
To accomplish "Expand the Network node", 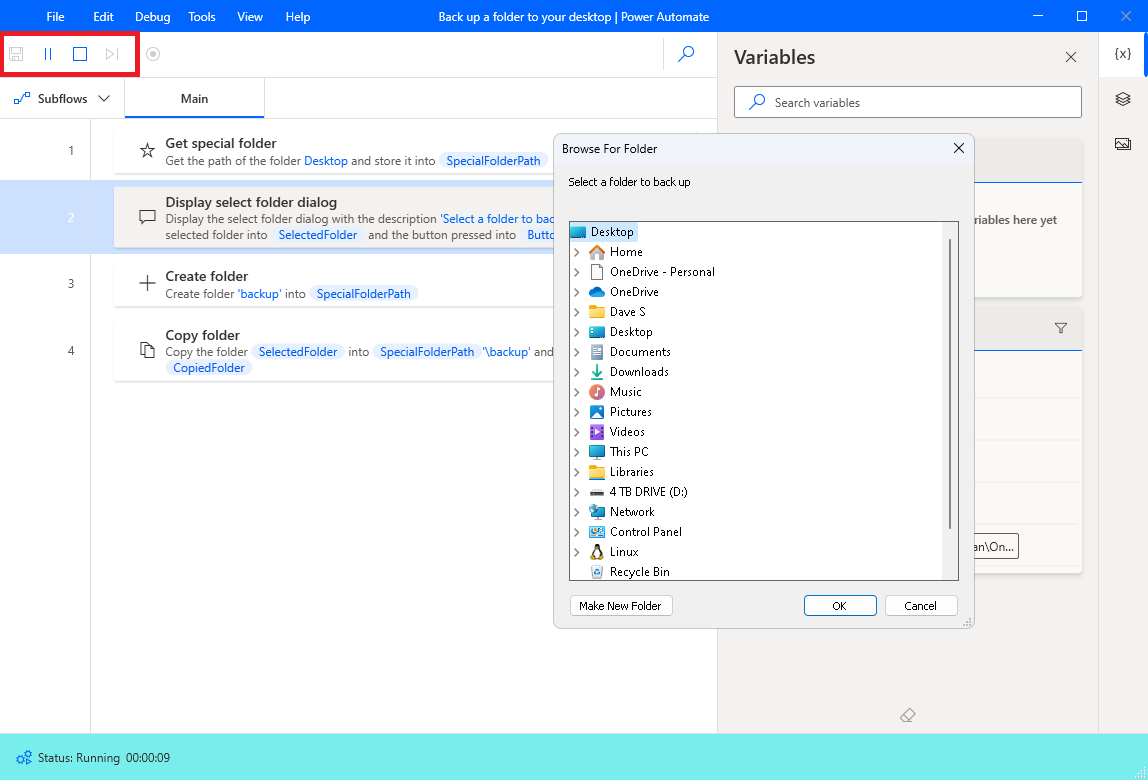I will pyautogui.click(x=577, y=512).
